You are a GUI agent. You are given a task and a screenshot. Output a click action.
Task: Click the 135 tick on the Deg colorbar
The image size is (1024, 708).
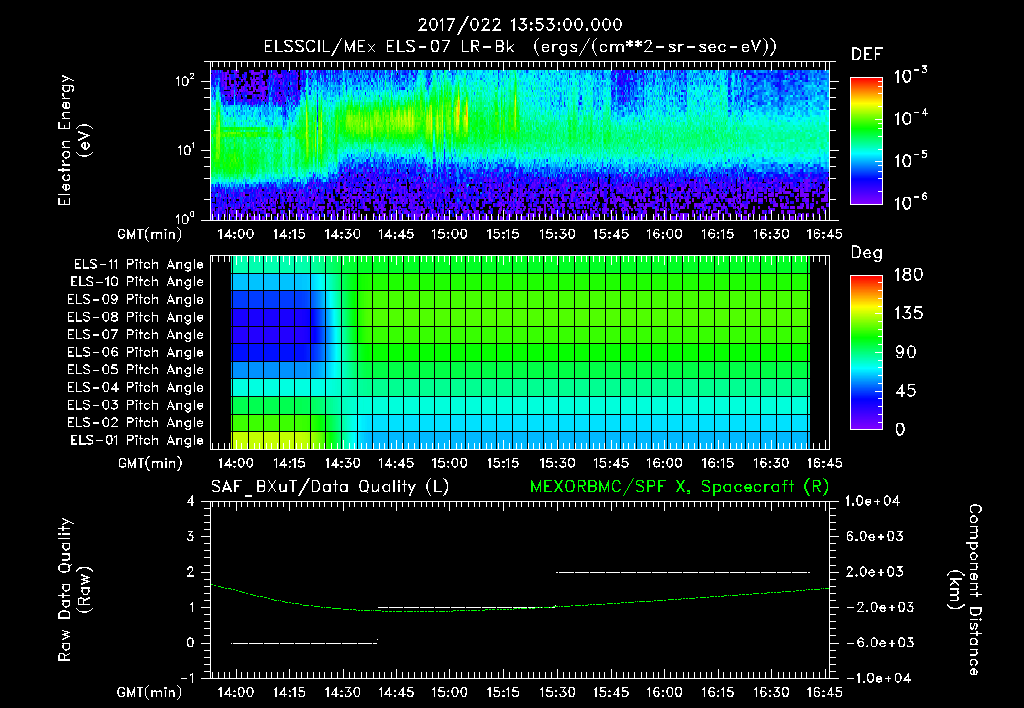[908, 314]
